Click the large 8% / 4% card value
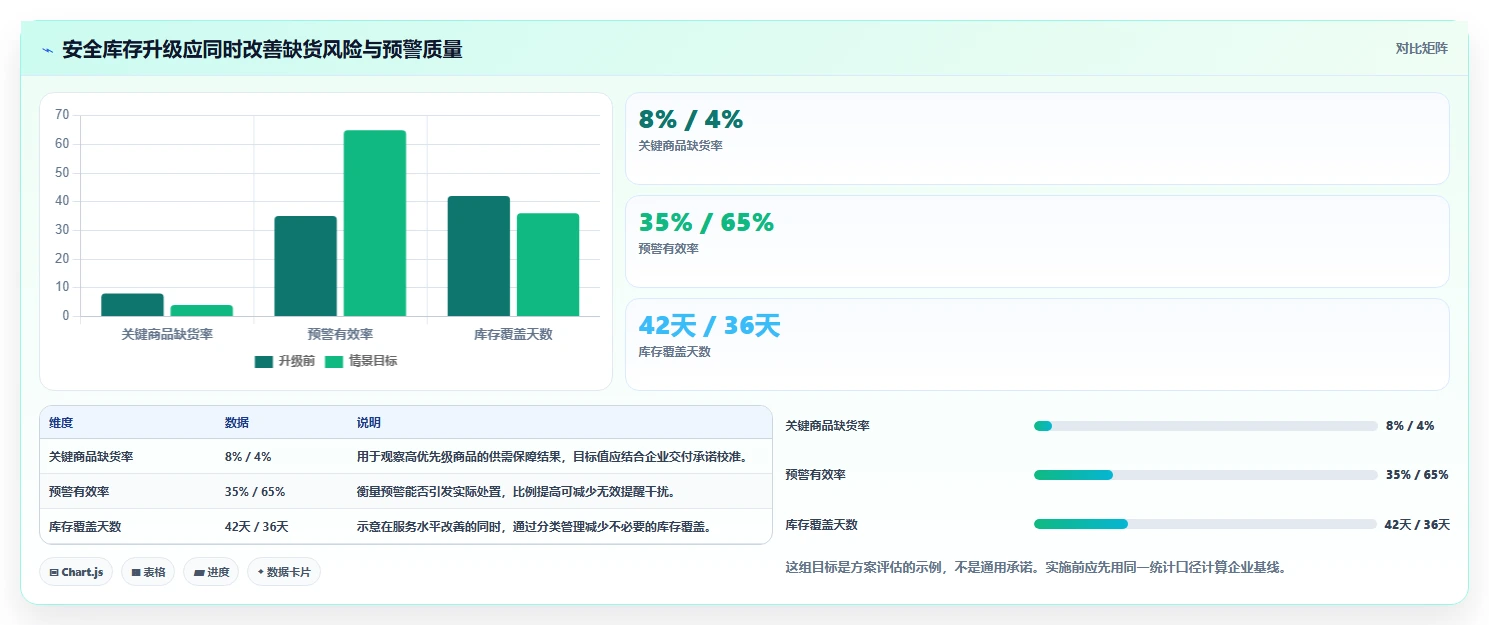The image size is (1489, 625). pos(691,119)
